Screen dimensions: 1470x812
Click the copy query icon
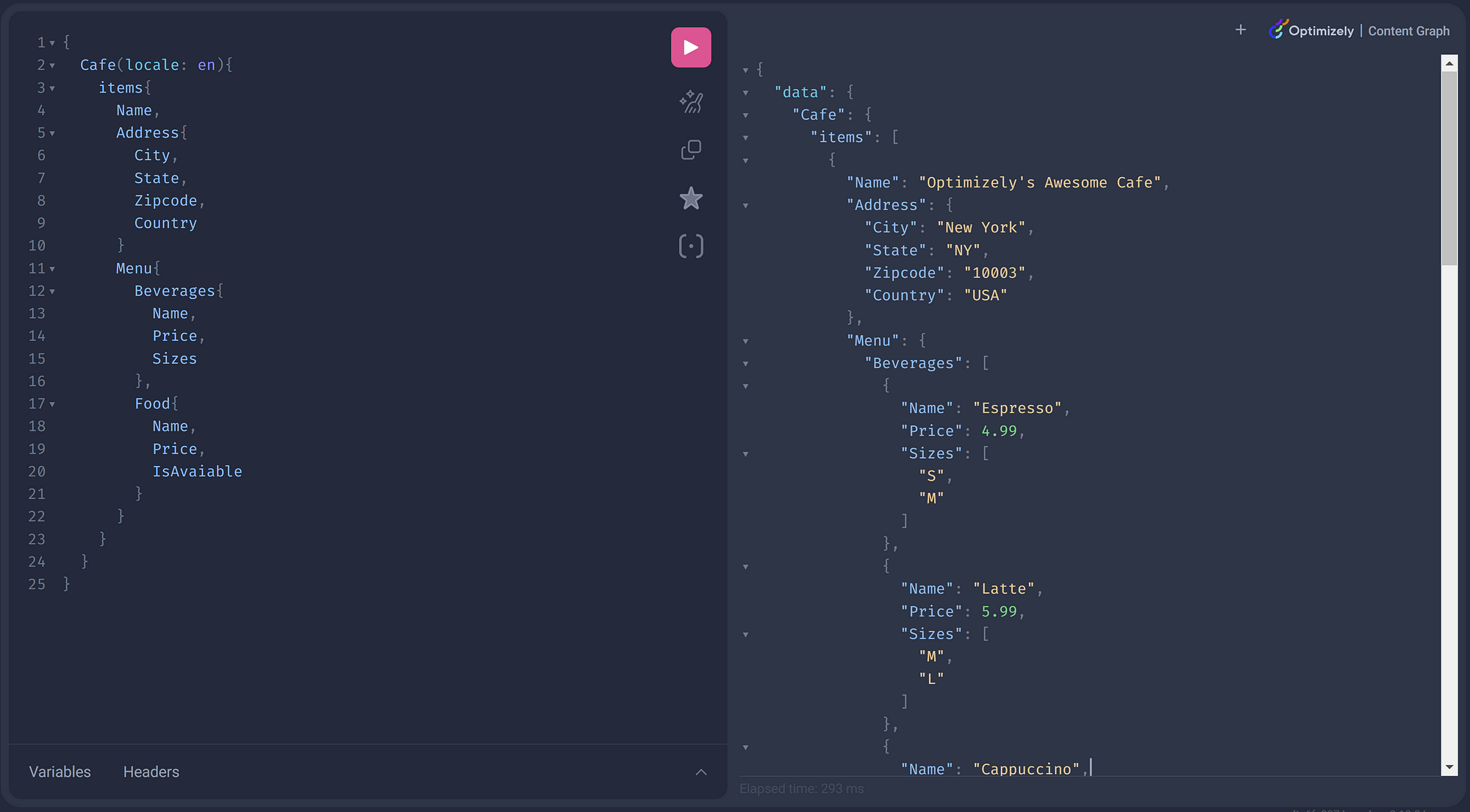tap(691, 150)
